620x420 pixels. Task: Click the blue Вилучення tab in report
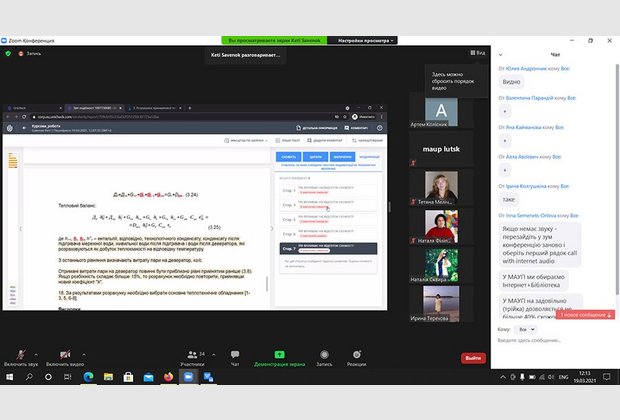342,157
